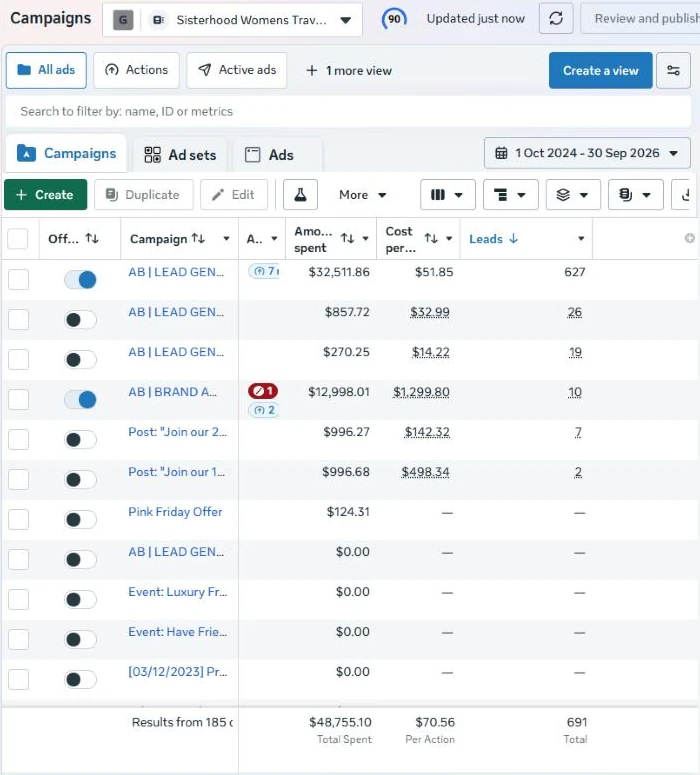
Task: Sort by the Amount spent arrows
Action: point(348,239)
